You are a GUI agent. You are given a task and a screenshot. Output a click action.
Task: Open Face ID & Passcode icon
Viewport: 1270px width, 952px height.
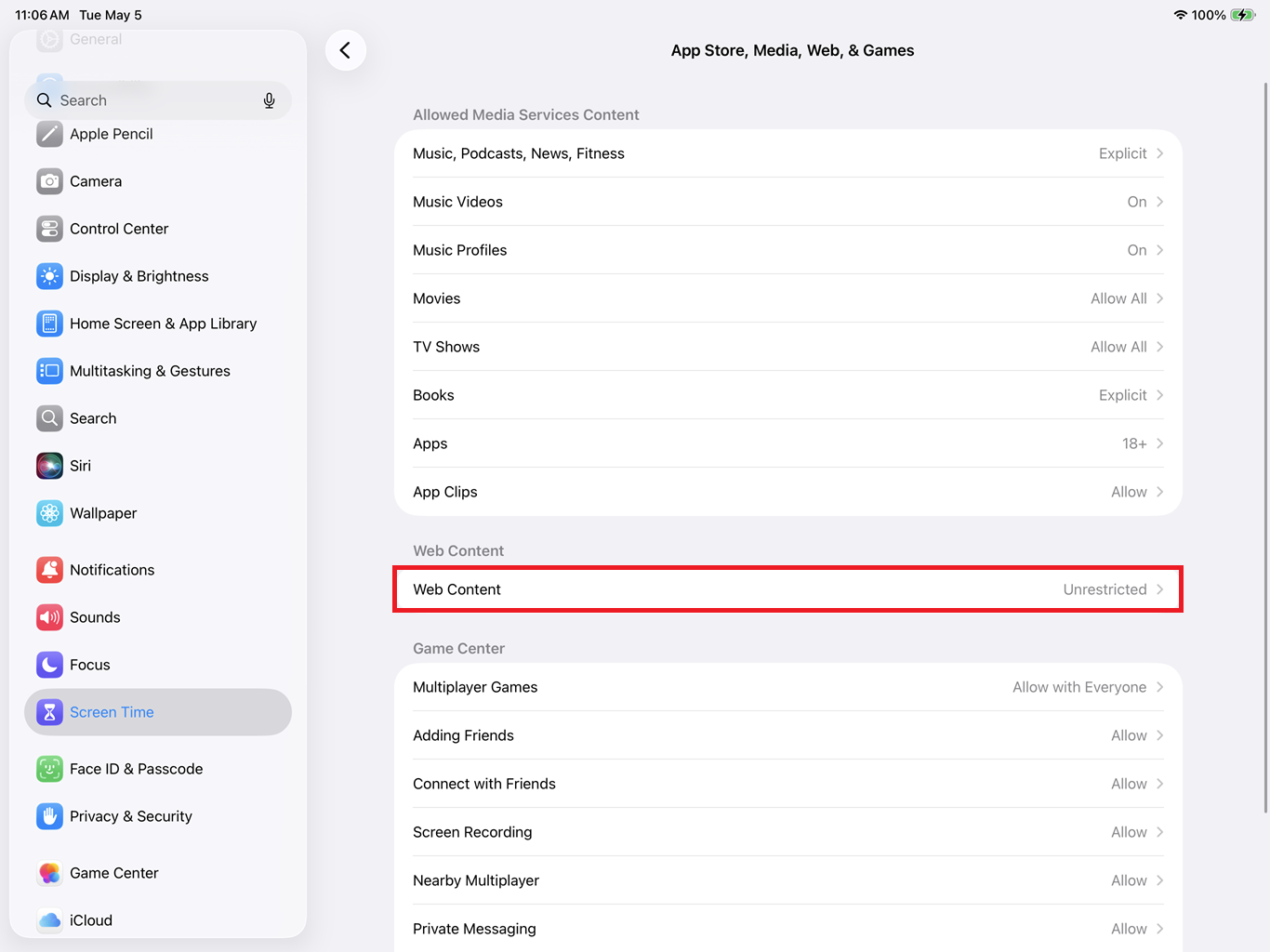point(49,769)
